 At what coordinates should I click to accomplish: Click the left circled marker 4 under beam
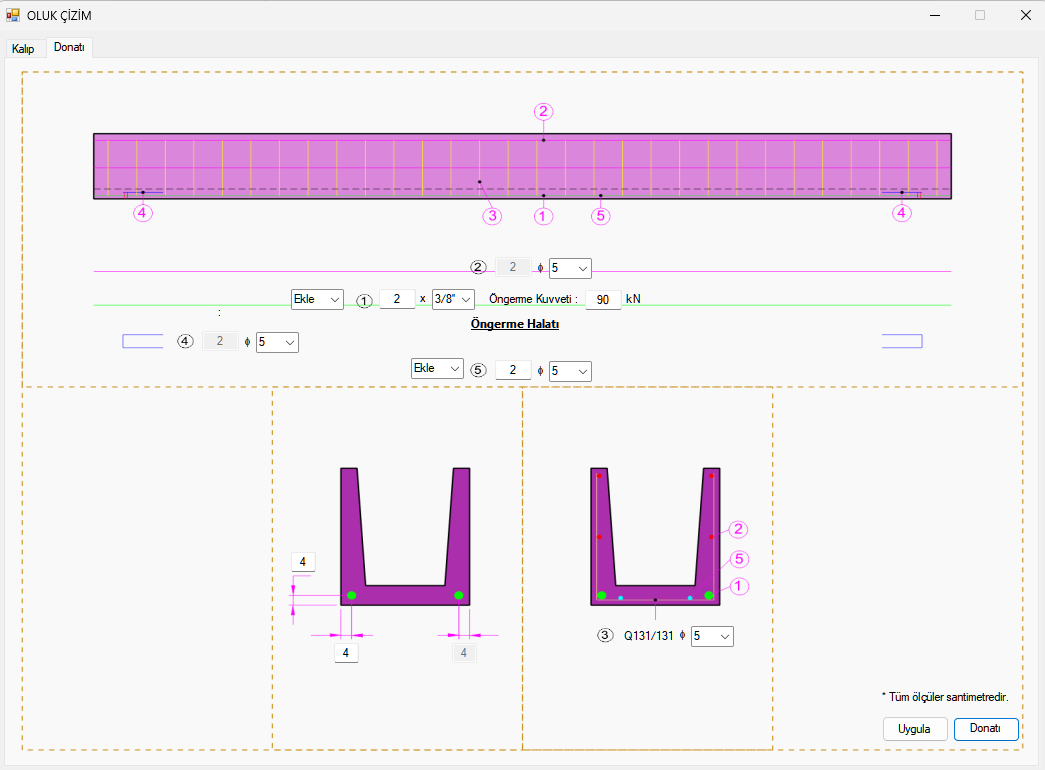pos(143,212)
